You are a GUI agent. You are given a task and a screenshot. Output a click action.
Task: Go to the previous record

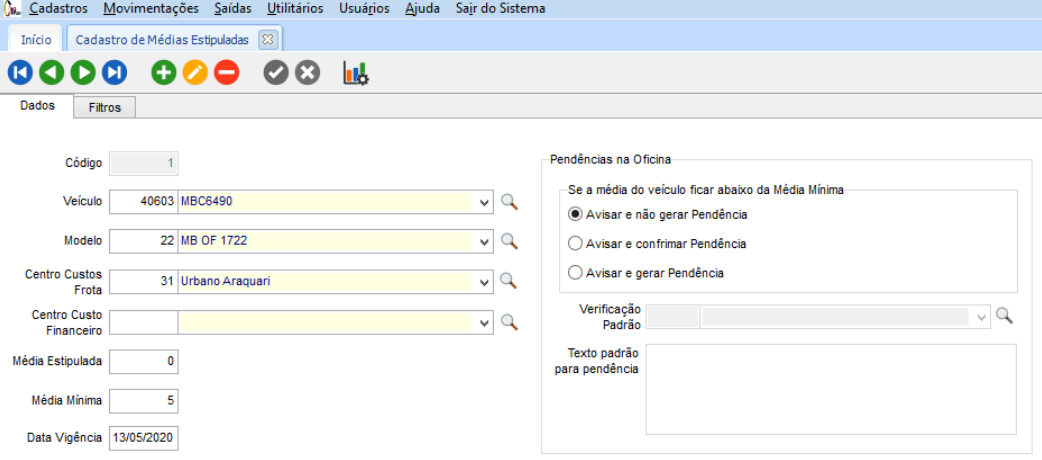[x=52, y=72]
